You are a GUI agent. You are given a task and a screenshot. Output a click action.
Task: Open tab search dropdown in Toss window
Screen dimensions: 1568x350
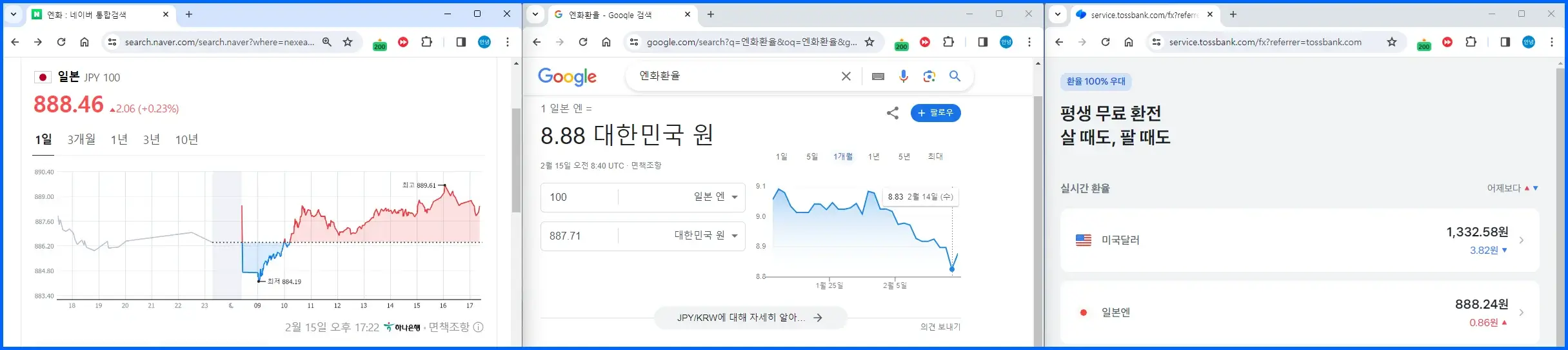1058,14
